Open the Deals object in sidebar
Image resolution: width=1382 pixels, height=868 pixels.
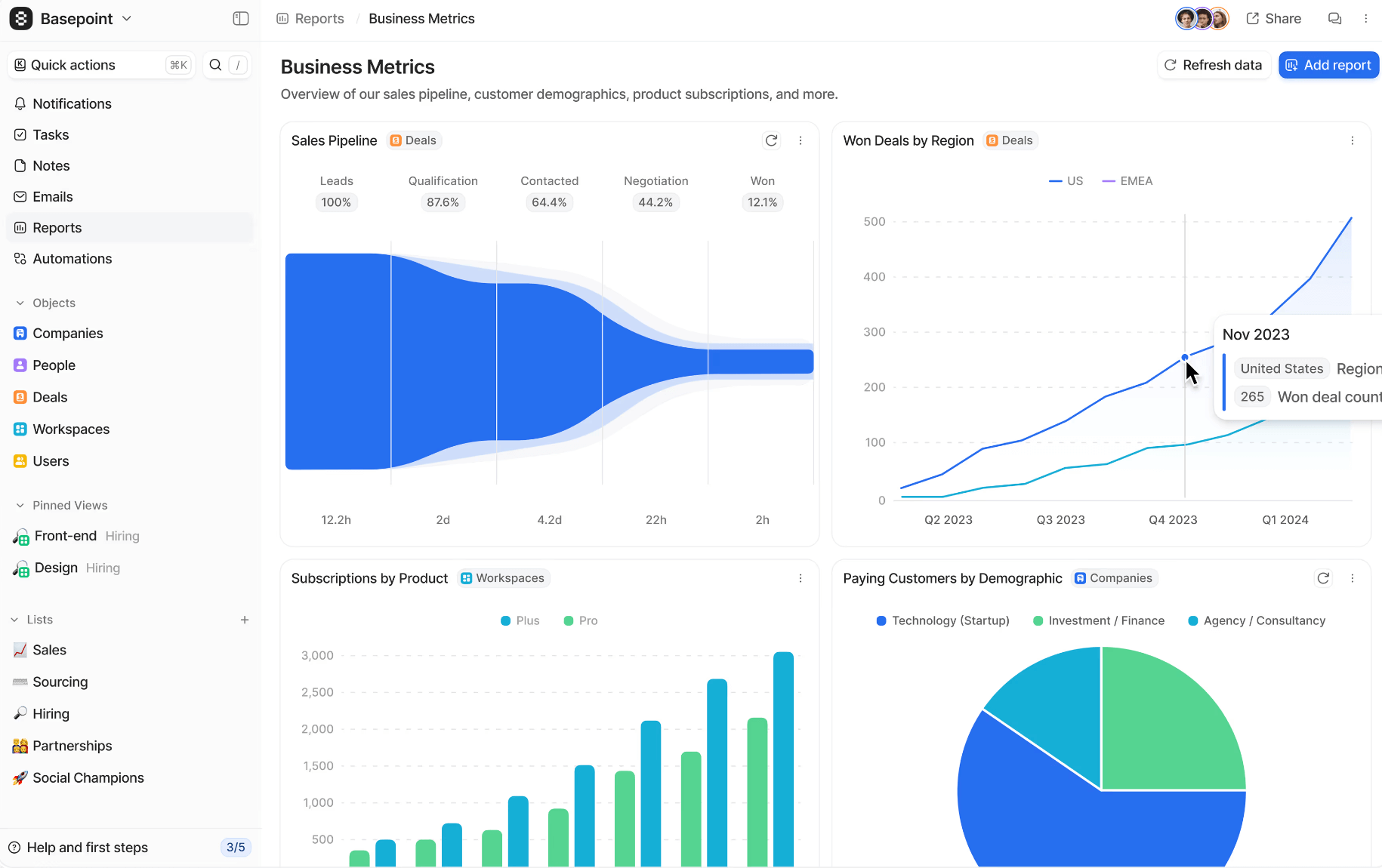(x=130, y=397)
